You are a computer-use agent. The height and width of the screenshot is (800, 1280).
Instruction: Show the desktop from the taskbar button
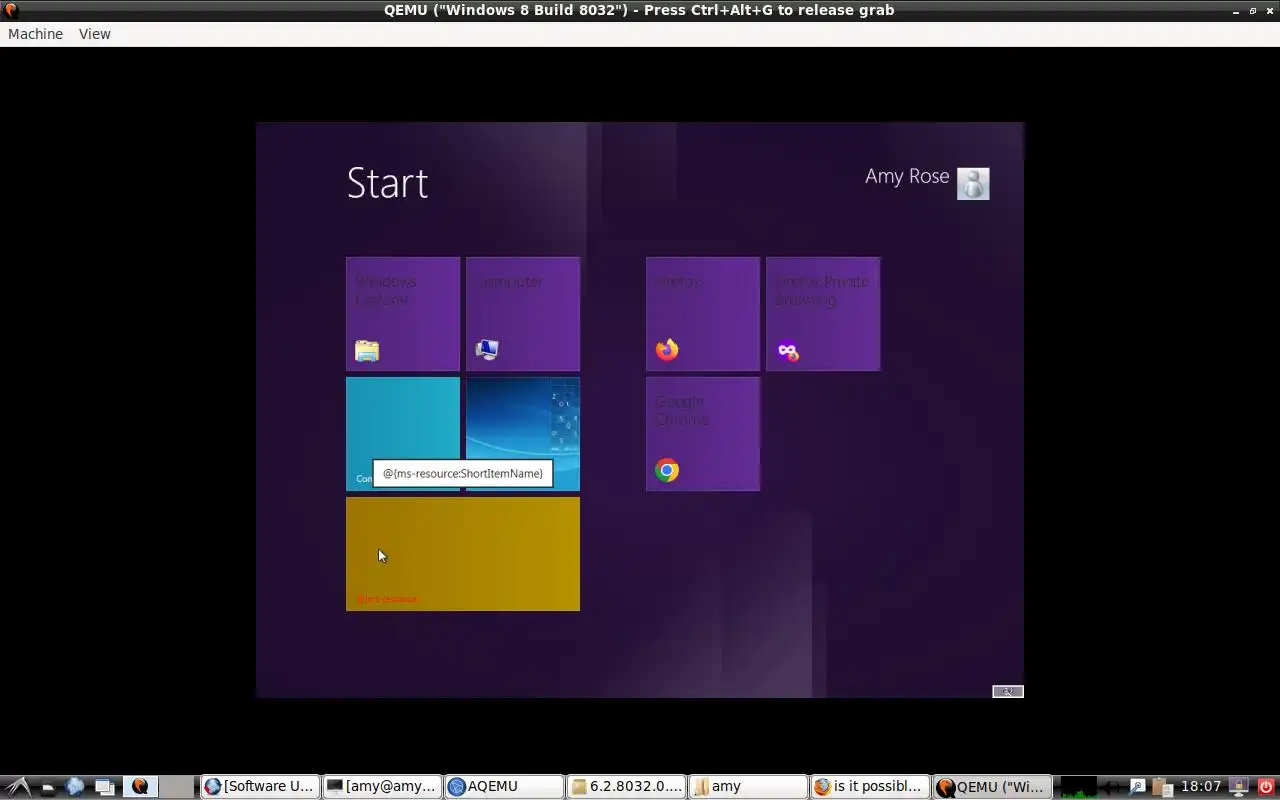104,787
